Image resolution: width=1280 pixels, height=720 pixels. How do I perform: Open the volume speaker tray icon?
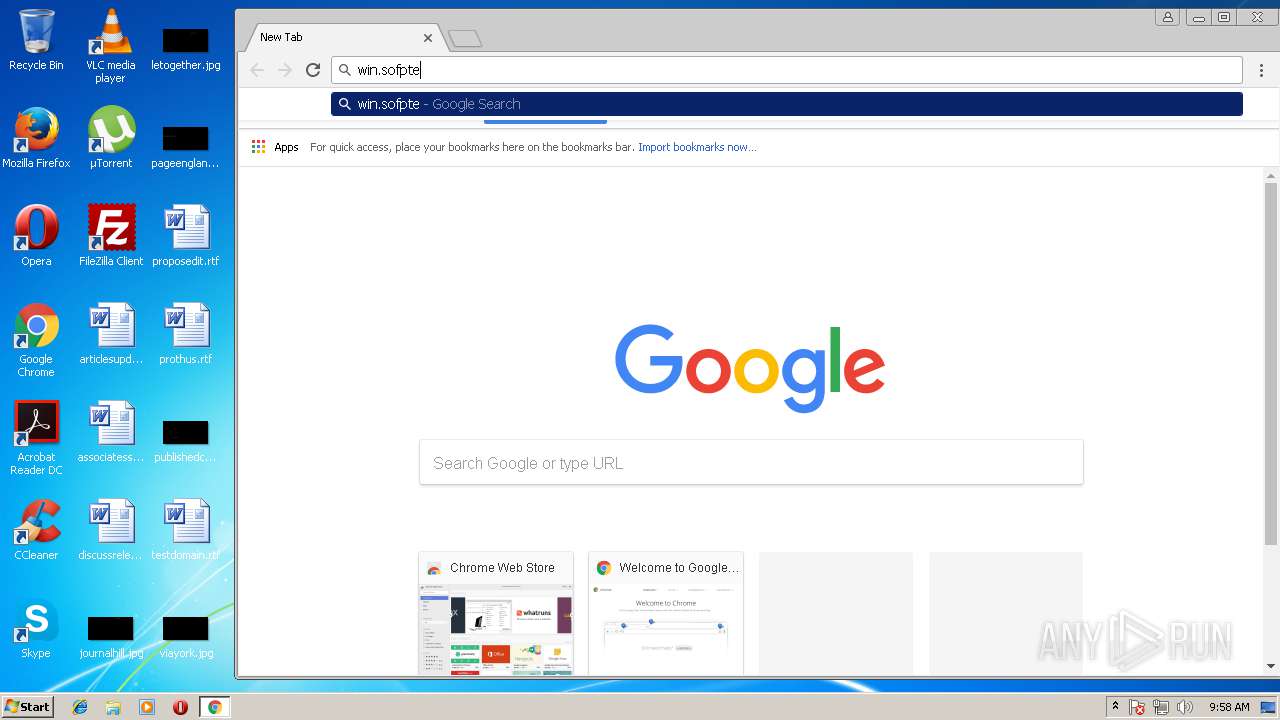1185,707
